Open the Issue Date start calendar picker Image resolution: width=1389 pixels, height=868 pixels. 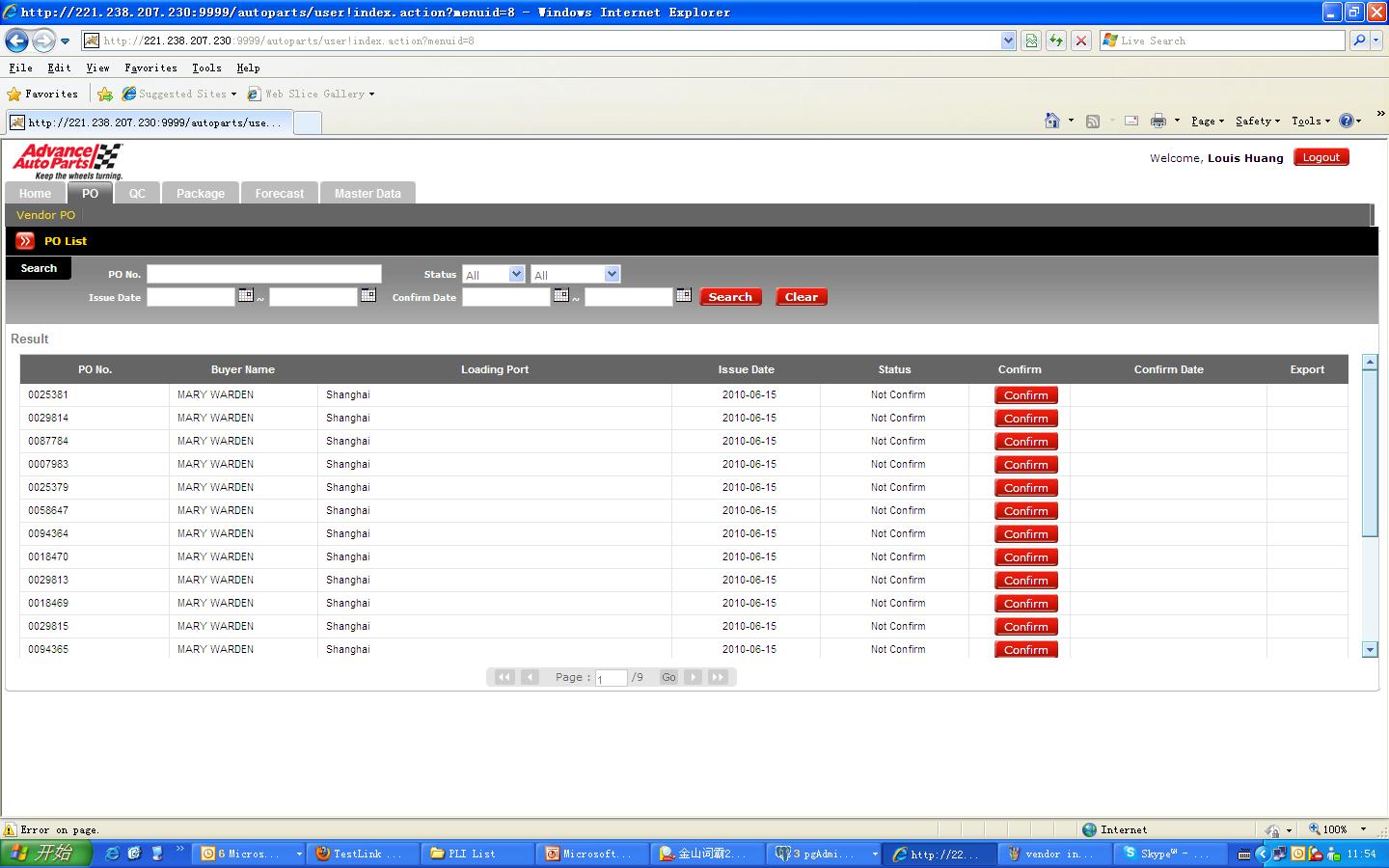[245, 295]
